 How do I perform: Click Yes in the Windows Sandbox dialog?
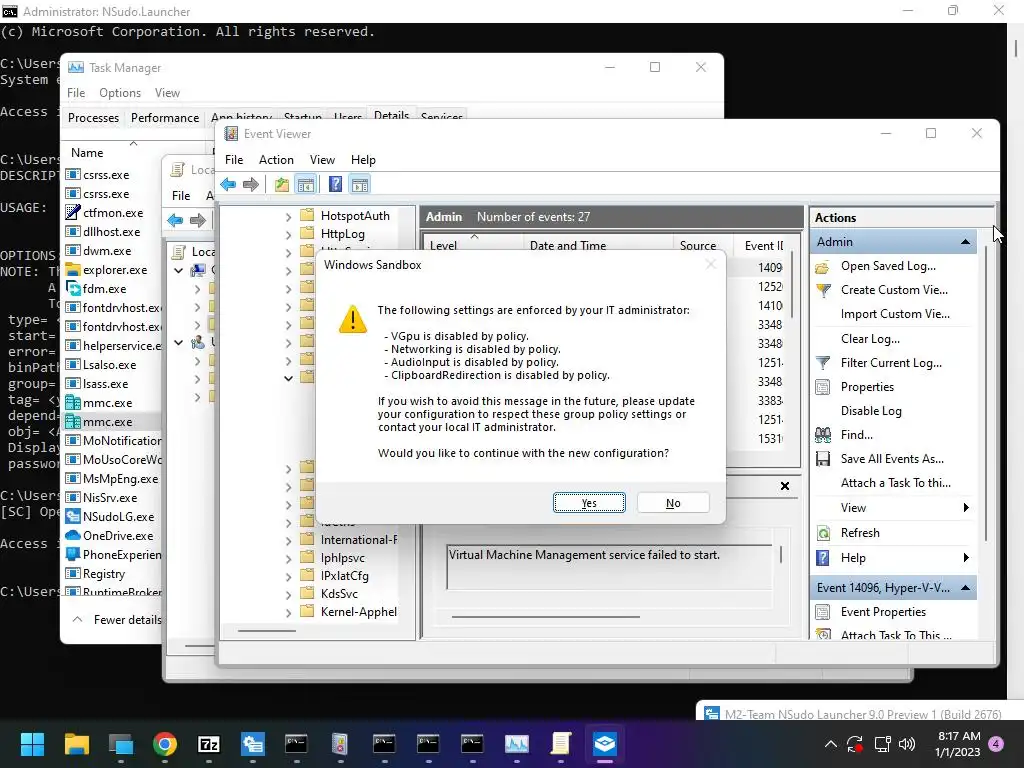coord(589,503)
